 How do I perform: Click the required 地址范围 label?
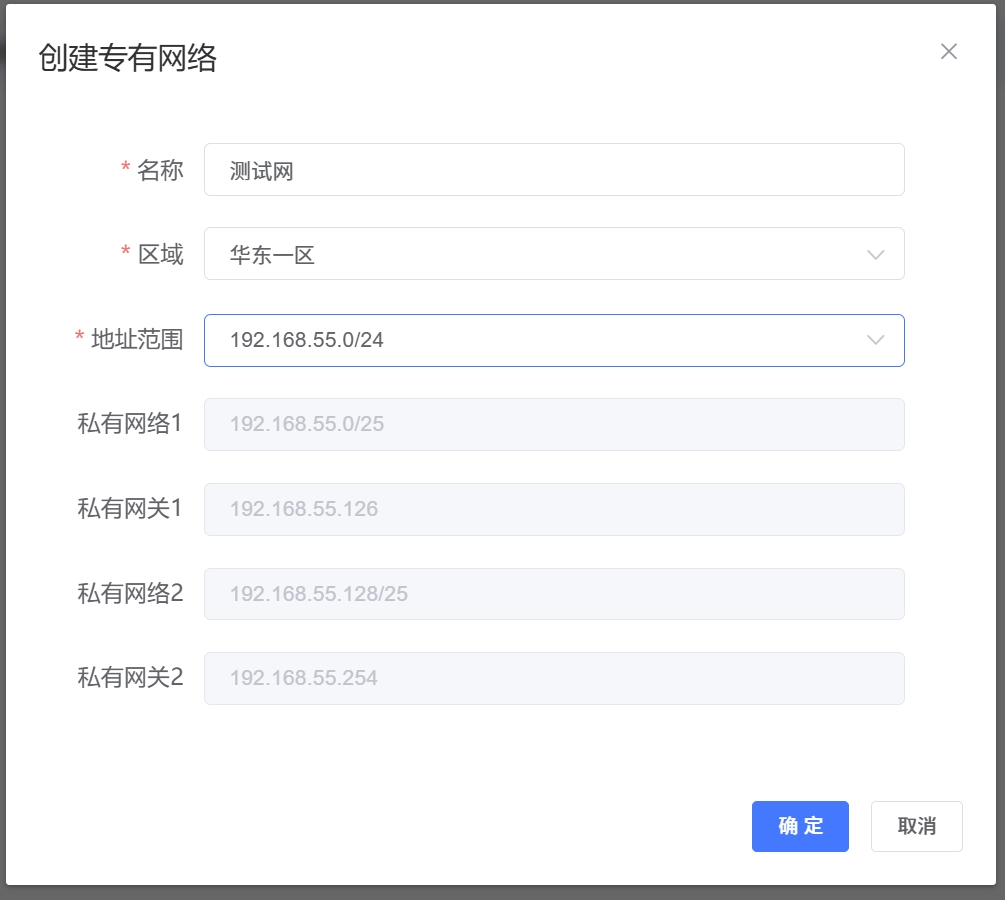pos(137,340)
